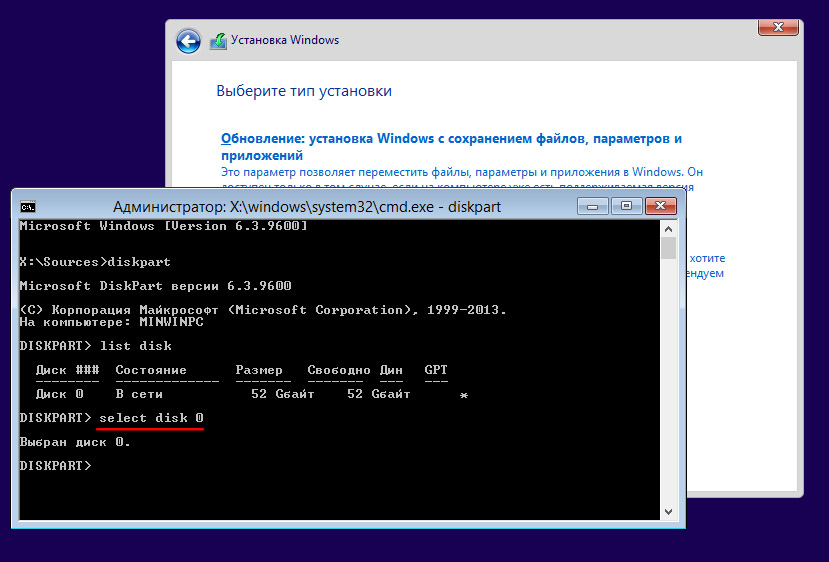Click the 'Свободно' column header

click(339, 370)
